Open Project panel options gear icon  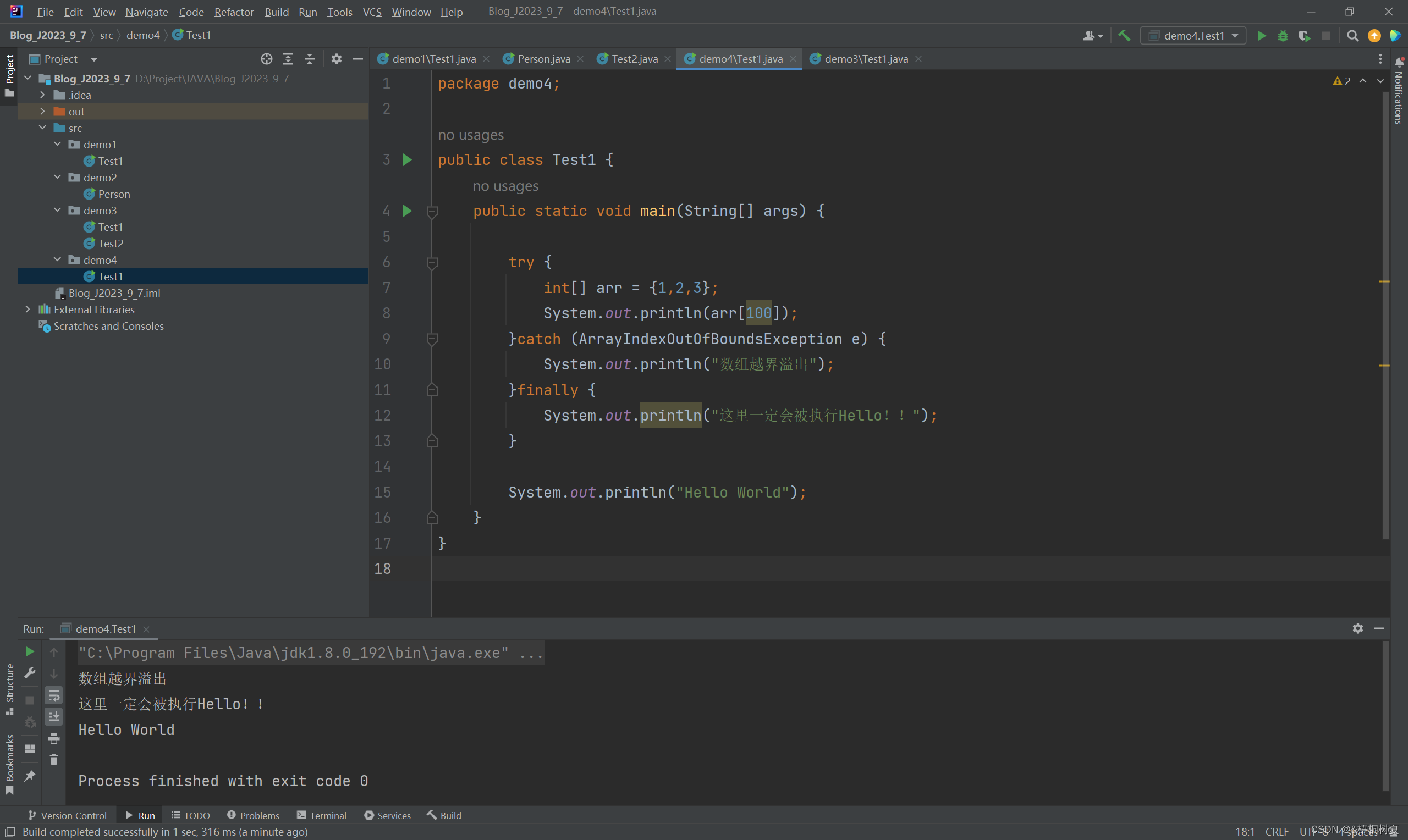336,59
